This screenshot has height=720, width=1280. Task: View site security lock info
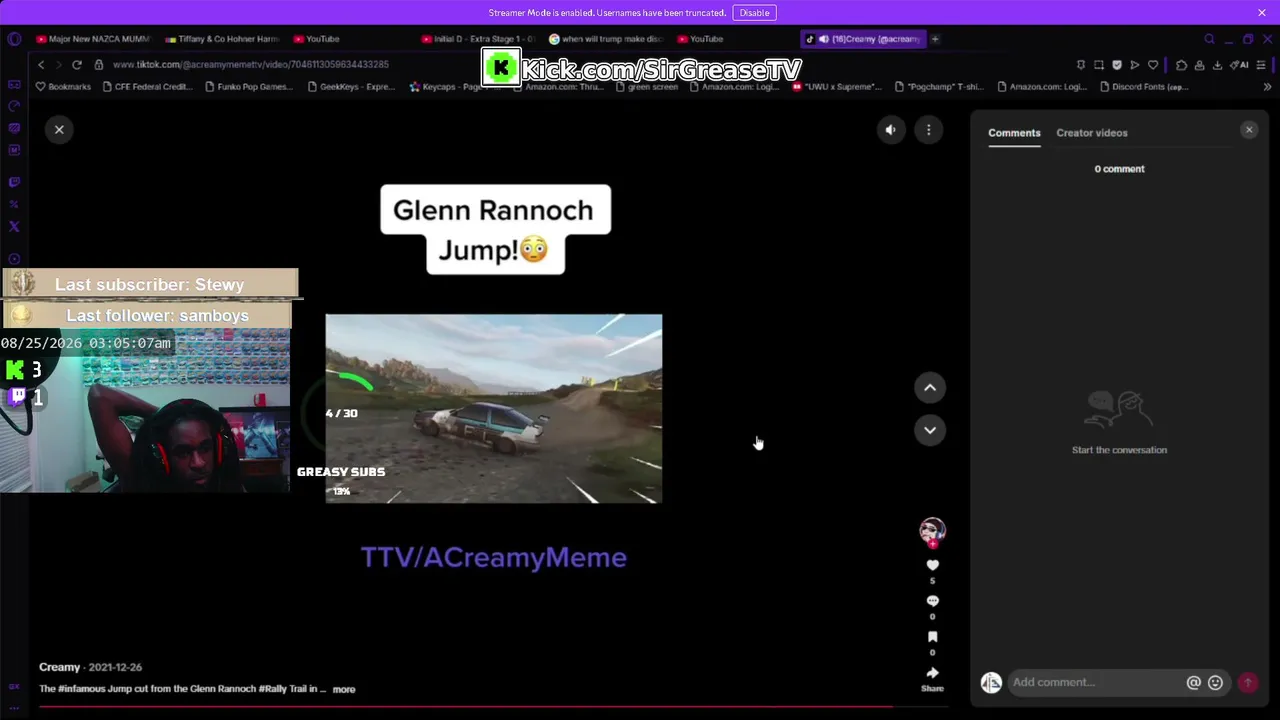[98, 65]
